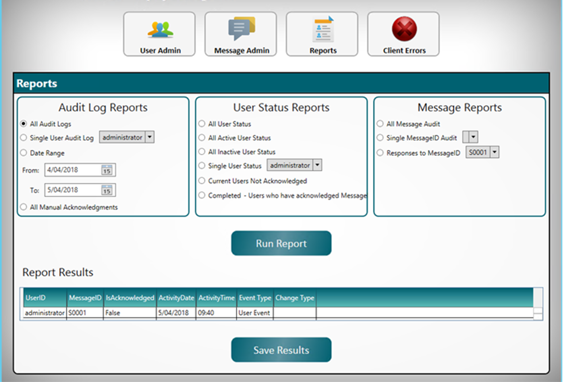This screenshot has height=382, width=563.
Task: Expand the Single User Audit Log user dropdown
Action: click(150, 137)
